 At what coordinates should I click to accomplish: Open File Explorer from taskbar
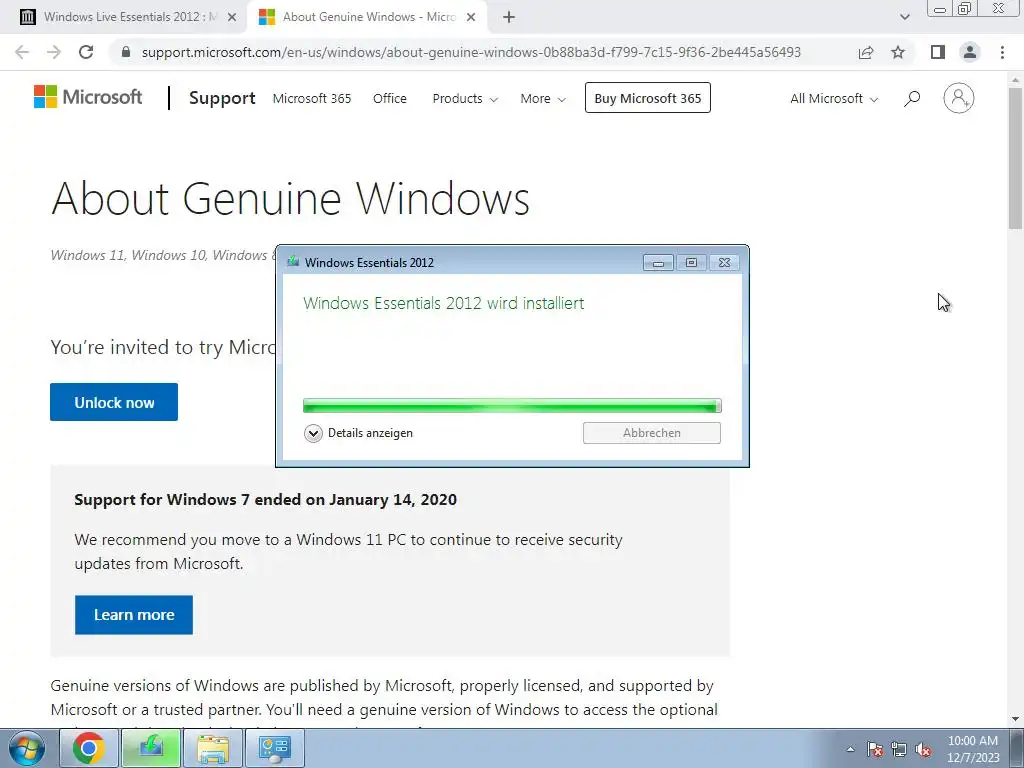coord(213,748)
